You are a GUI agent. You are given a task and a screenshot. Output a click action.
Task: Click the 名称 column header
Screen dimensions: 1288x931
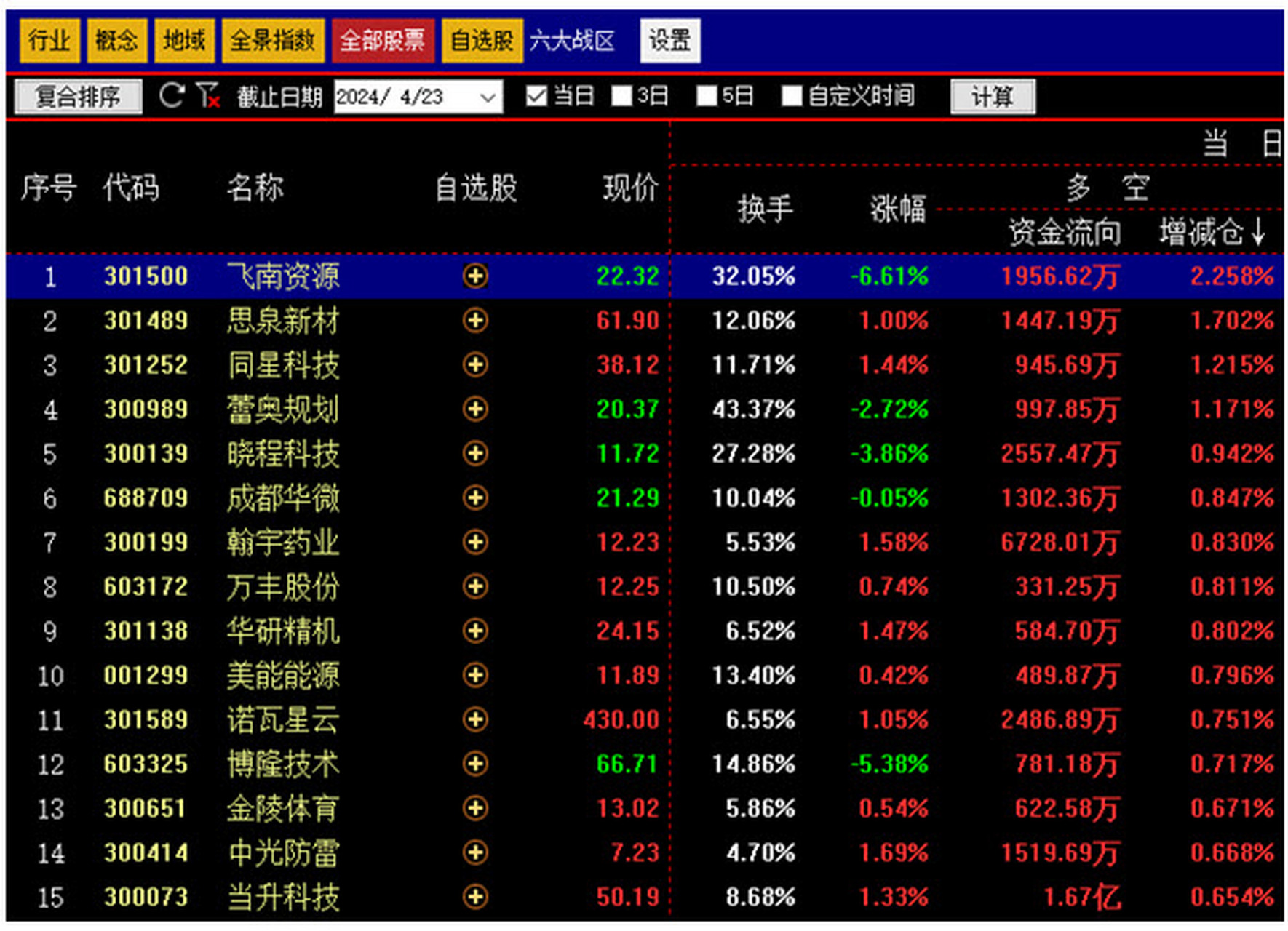255,188
